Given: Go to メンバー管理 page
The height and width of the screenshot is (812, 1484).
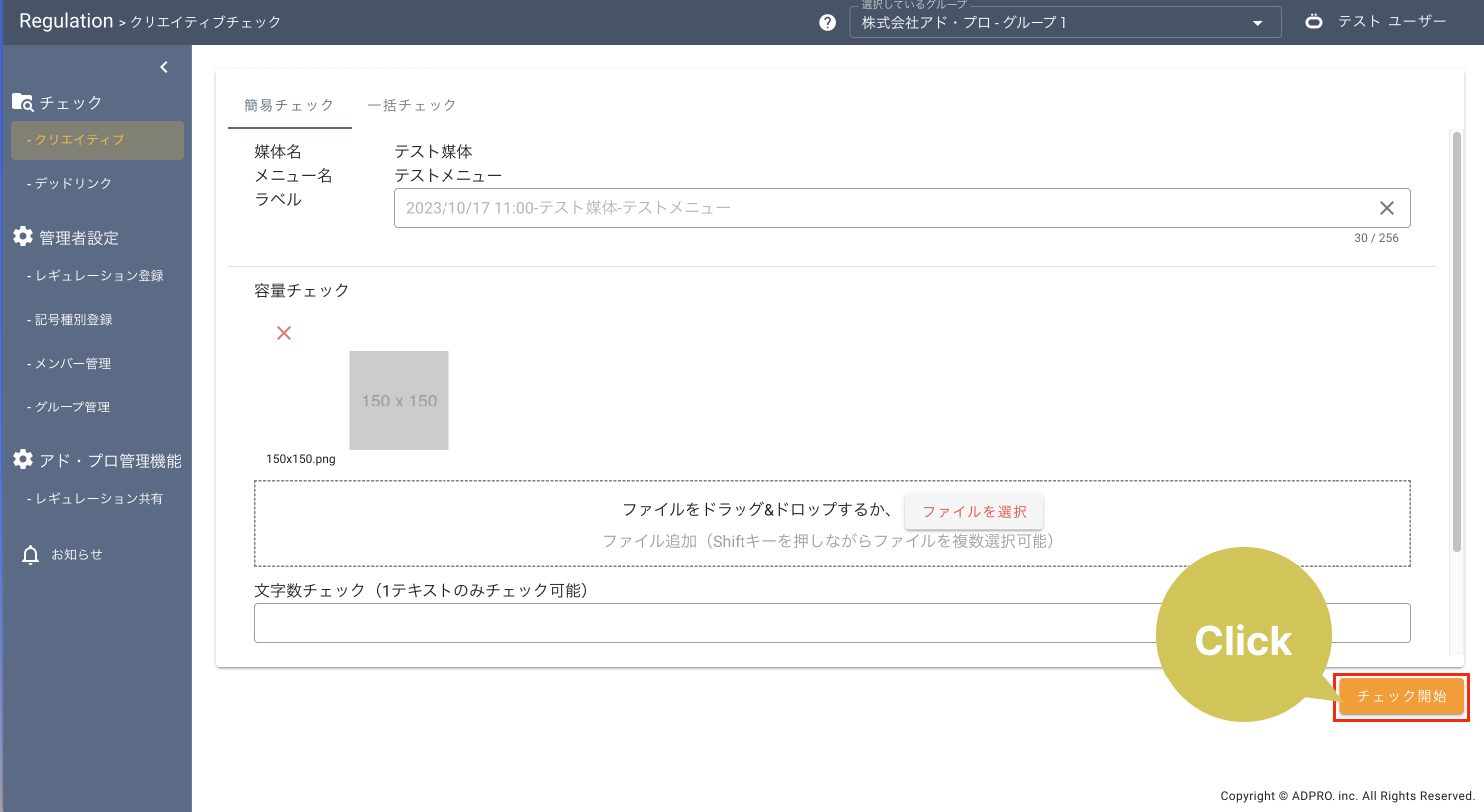Looking at the screenshot, I should coord(72,364).
